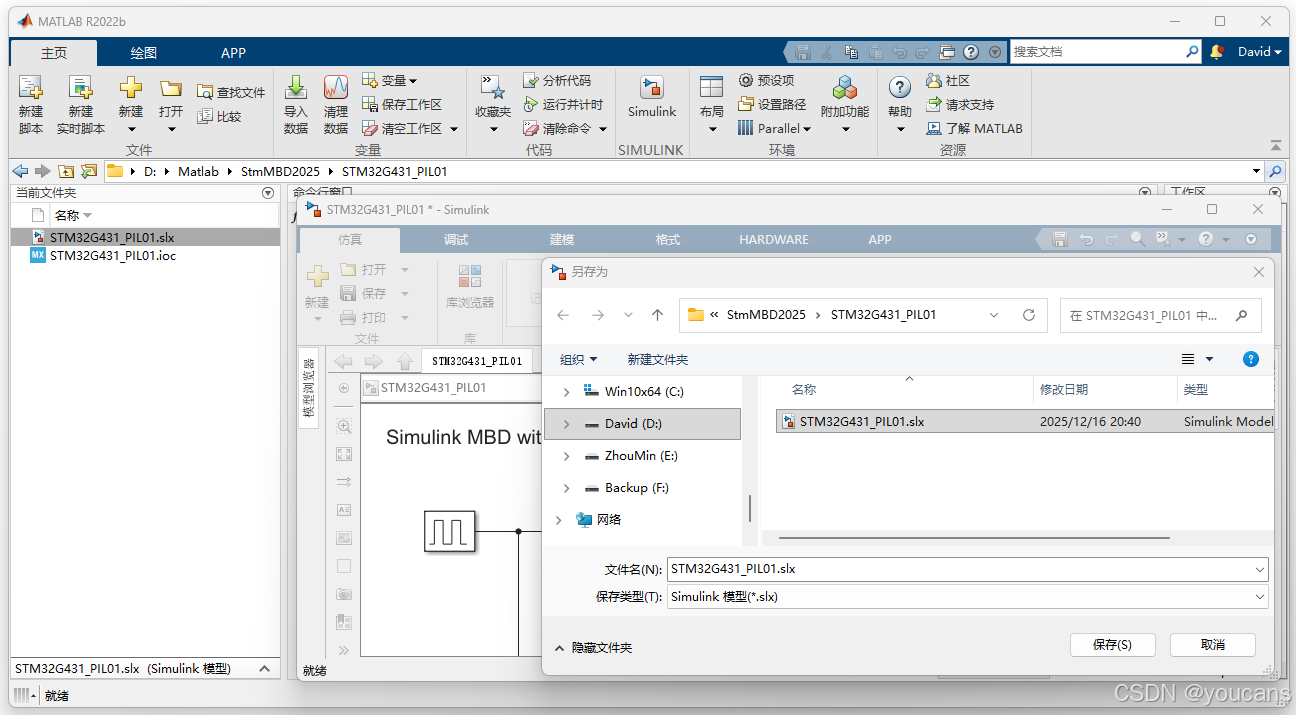The image size is (1296, 715).
Task: Click the up arrow in the Save As dialog
Action: point(657,315)
